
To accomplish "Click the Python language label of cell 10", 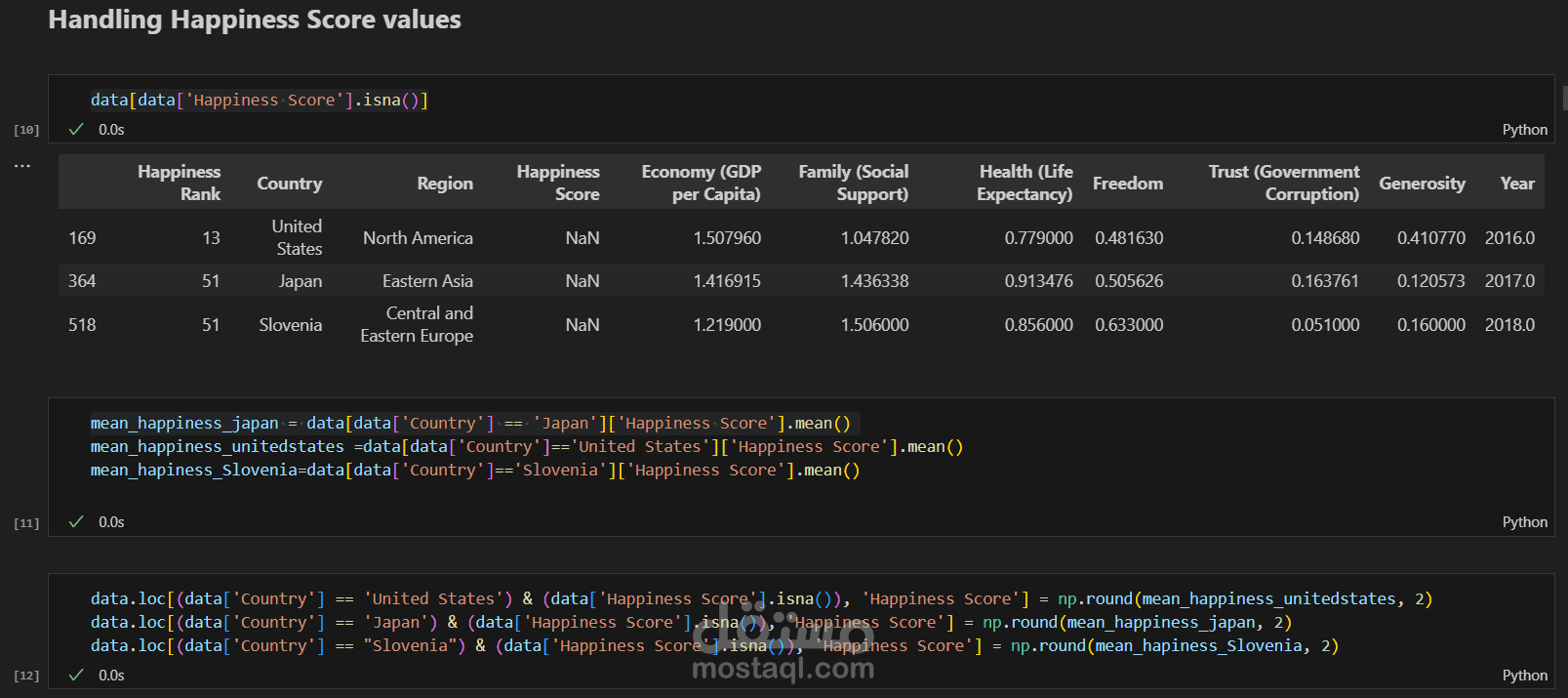I will pos(1524,130).
